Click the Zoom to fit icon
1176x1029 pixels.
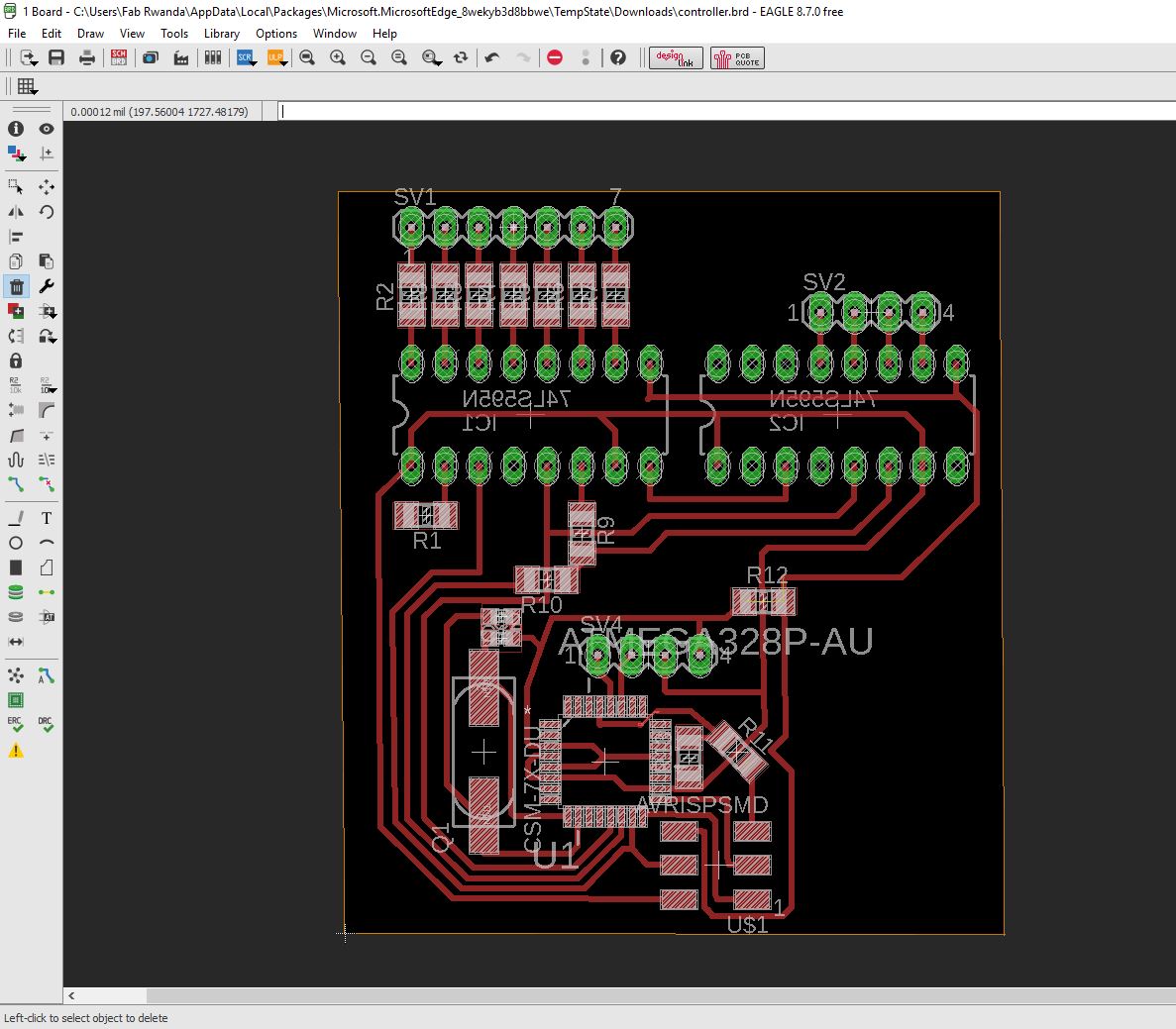(x=307, y=58)
